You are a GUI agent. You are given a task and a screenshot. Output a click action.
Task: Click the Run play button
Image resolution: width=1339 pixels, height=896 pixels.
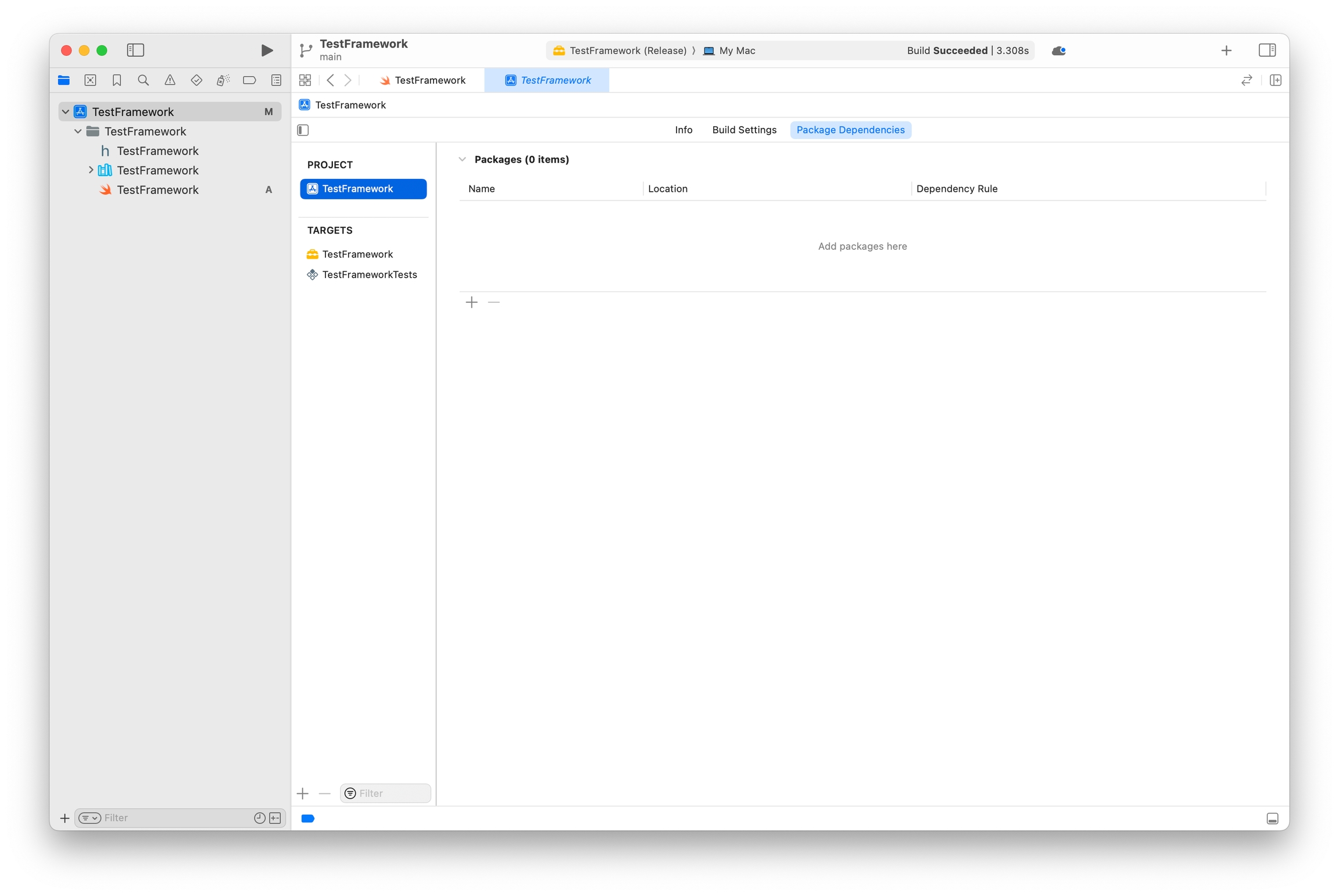click(x=267, y=51)
